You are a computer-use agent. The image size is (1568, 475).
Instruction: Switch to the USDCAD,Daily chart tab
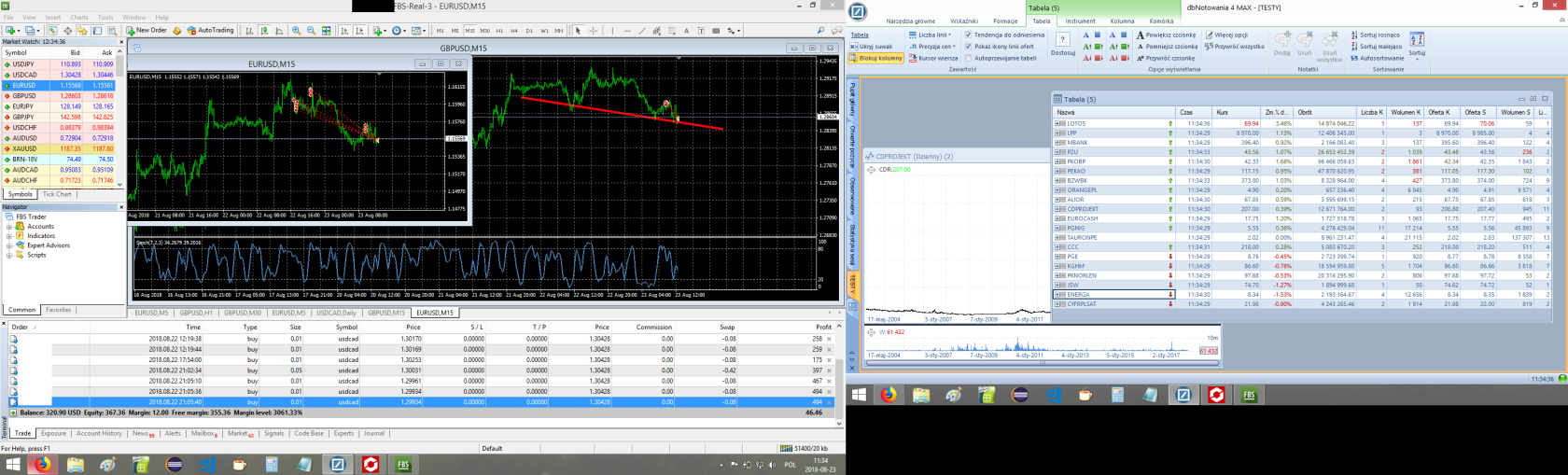[x=336, y=313]
